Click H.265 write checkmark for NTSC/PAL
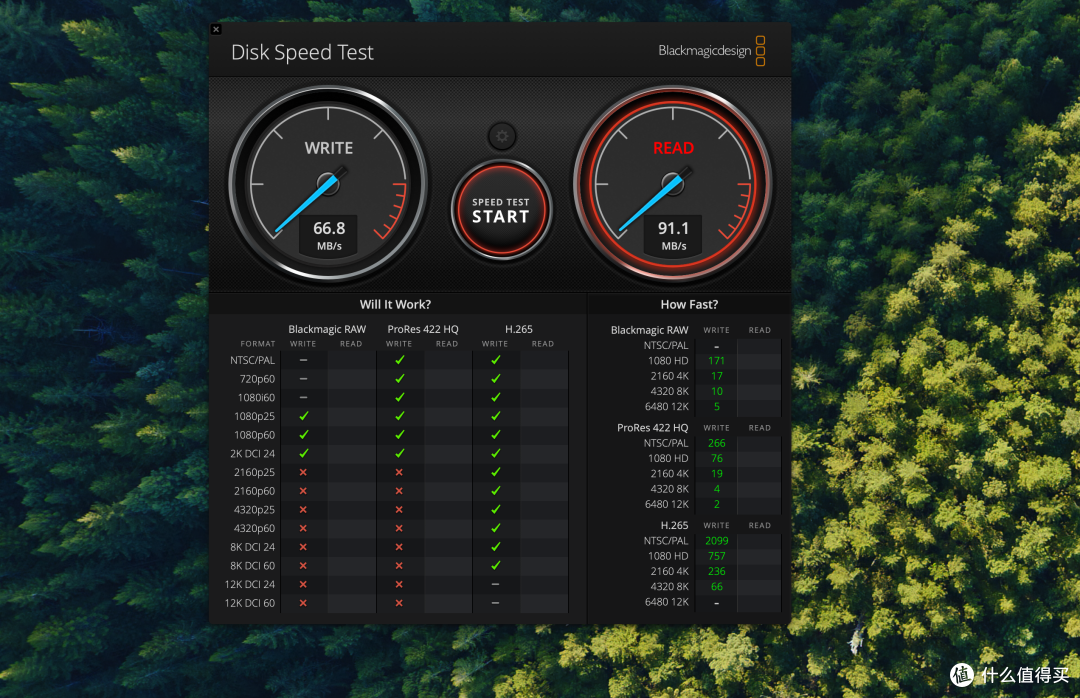The height and width of the screenshot is (698, 1080). (x=495, y=360)
